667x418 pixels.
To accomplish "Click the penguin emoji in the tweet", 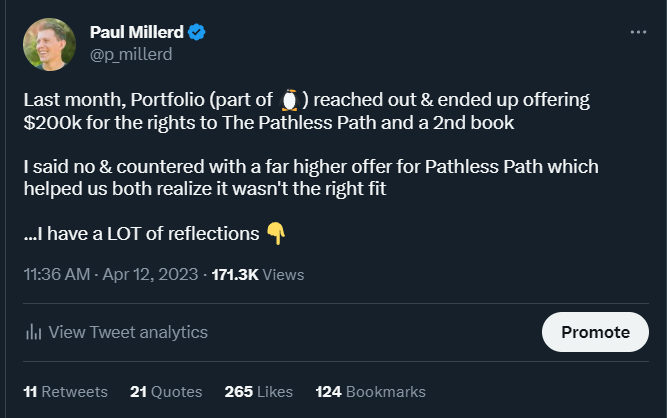I will coord(290,99).
